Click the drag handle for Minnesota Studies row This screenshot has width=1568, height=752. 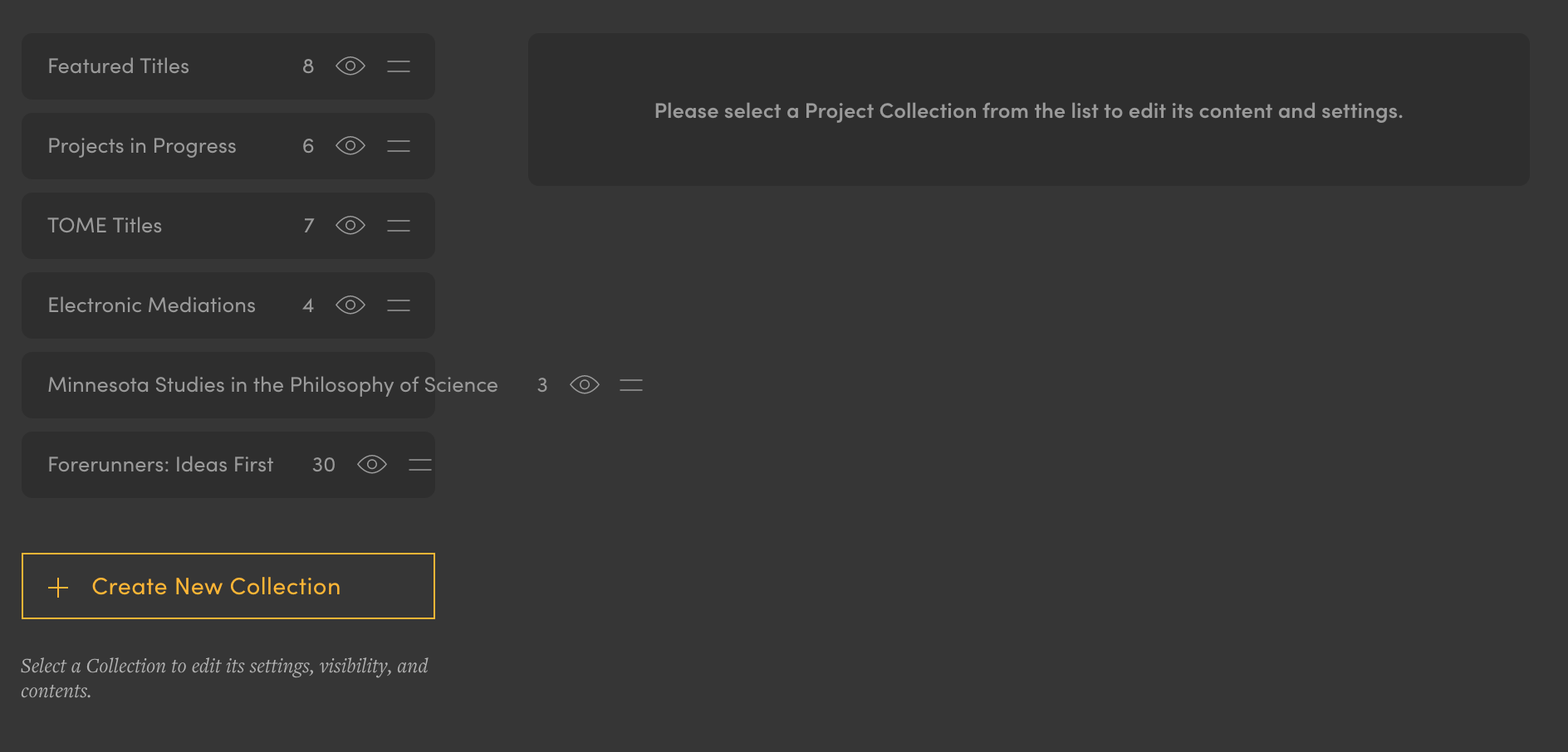pos(631,385)
